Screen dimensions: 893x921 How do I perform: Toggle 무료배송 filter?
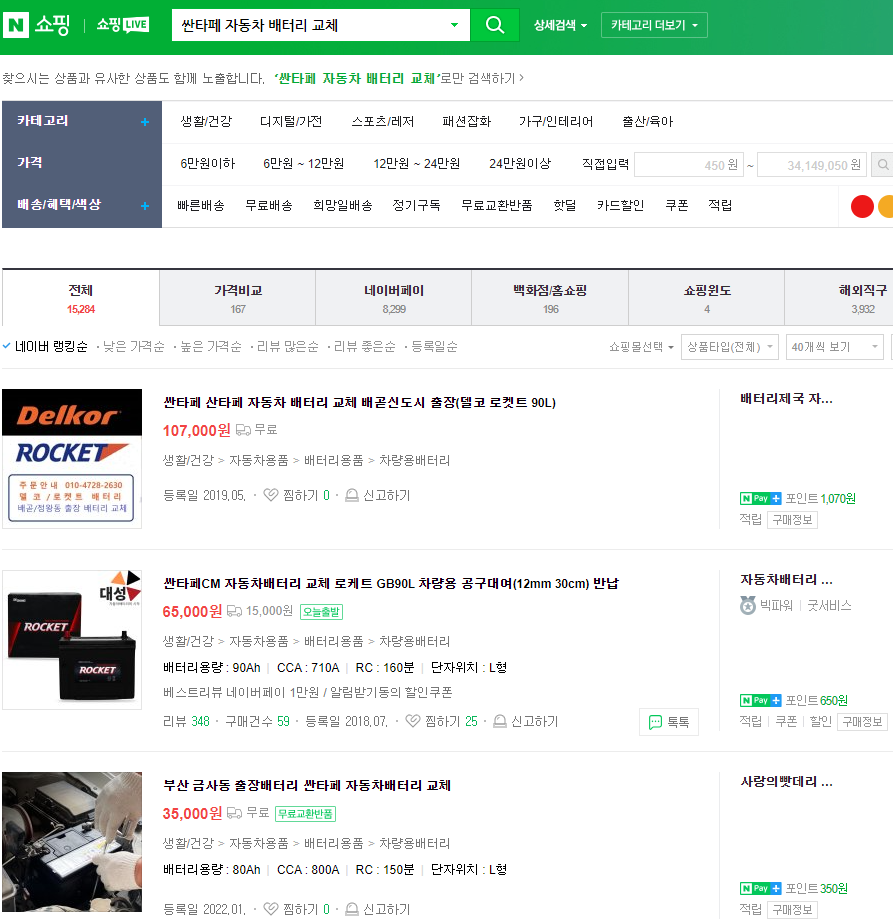click(x=269, y=206)
